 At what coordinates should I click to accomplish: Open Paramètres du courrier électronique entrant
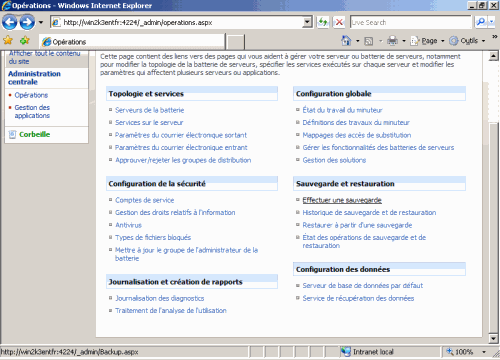click(181, 147)
